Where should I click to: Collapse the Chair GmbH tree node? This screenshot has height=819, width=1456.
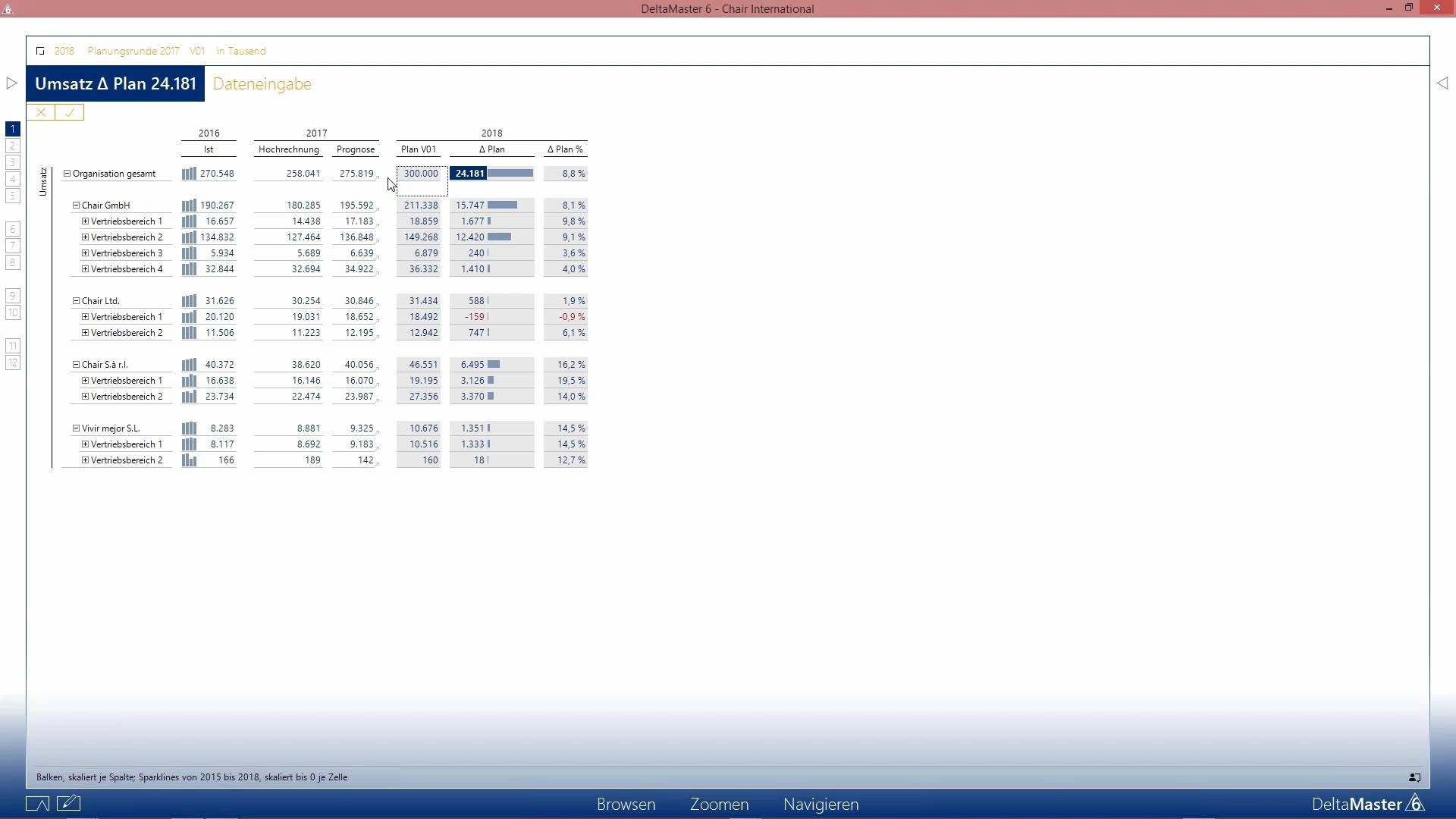tap(76, 206)
